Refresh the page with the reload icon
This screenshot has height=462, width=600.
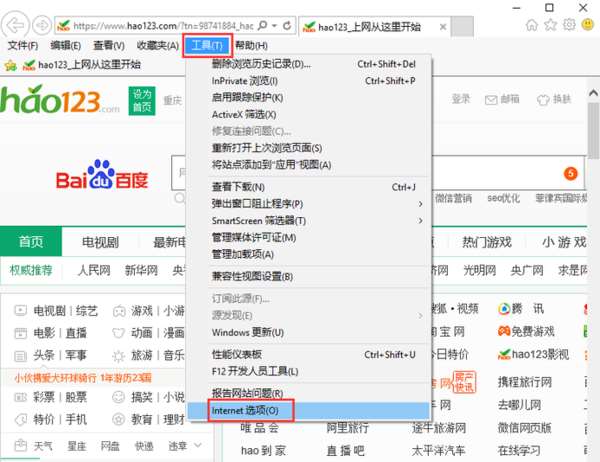(287, 26)
